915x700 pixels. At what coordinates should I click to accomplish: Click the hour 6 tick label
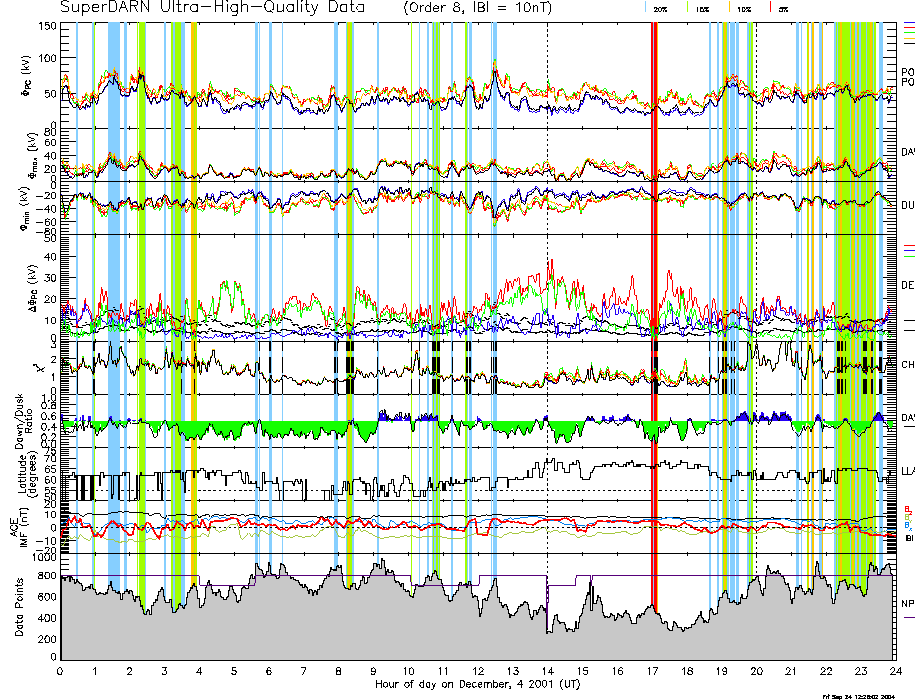tap(269, 671)
